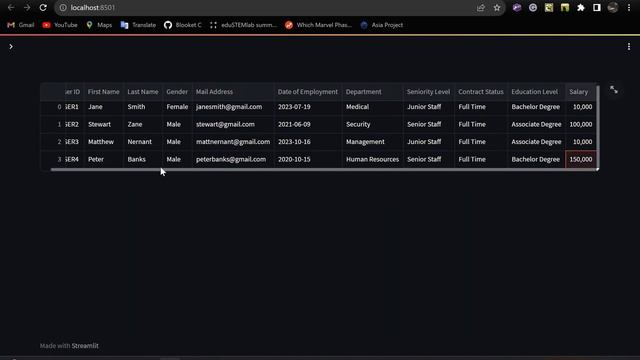Select the cell containing Peter
The image size is (640, 360).
[x=104, y=160]
